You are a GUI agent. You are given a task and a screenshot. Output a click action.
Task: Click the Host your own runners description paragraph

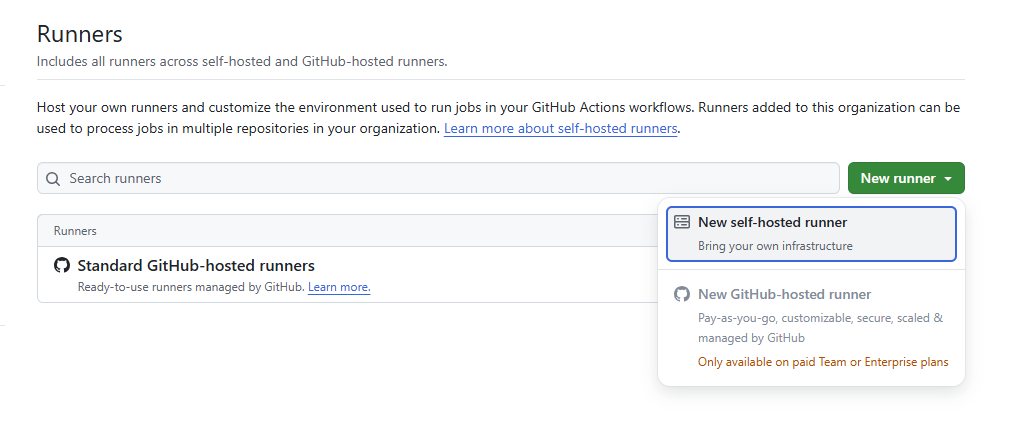[x=499, y=118]
